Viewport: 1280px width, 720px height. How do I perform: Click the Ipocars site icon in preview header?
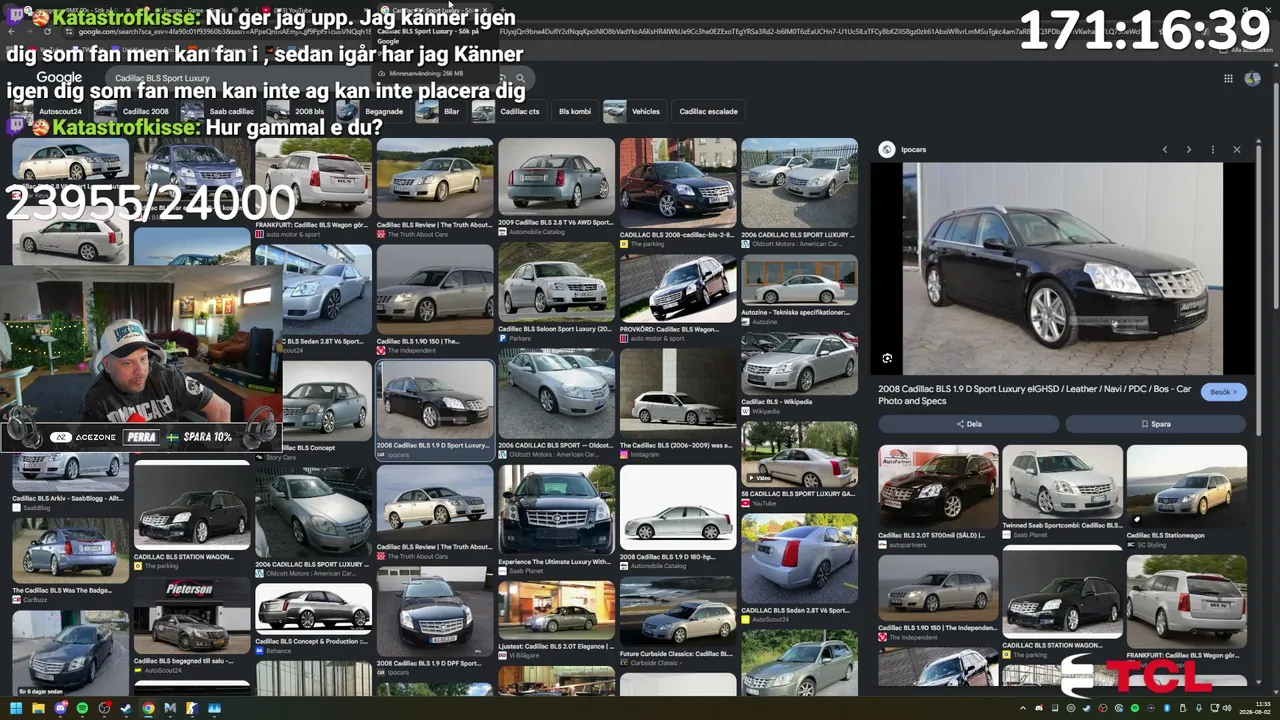pos(886,150)
